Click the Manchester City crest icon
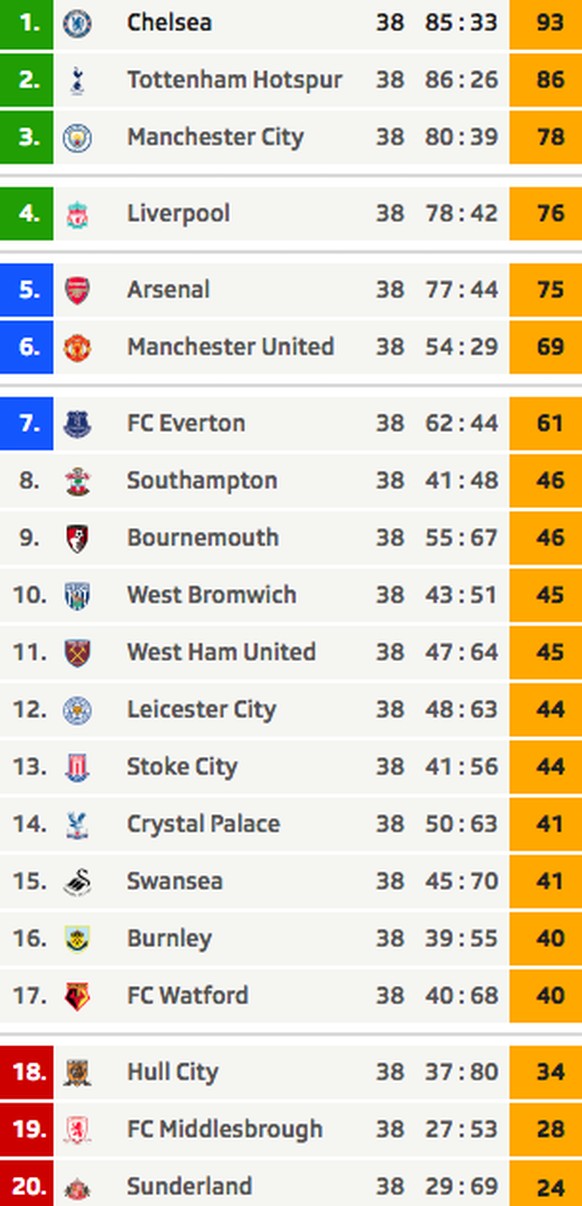Viewport: 582px width, 1206px height. [x=77, y=137]
